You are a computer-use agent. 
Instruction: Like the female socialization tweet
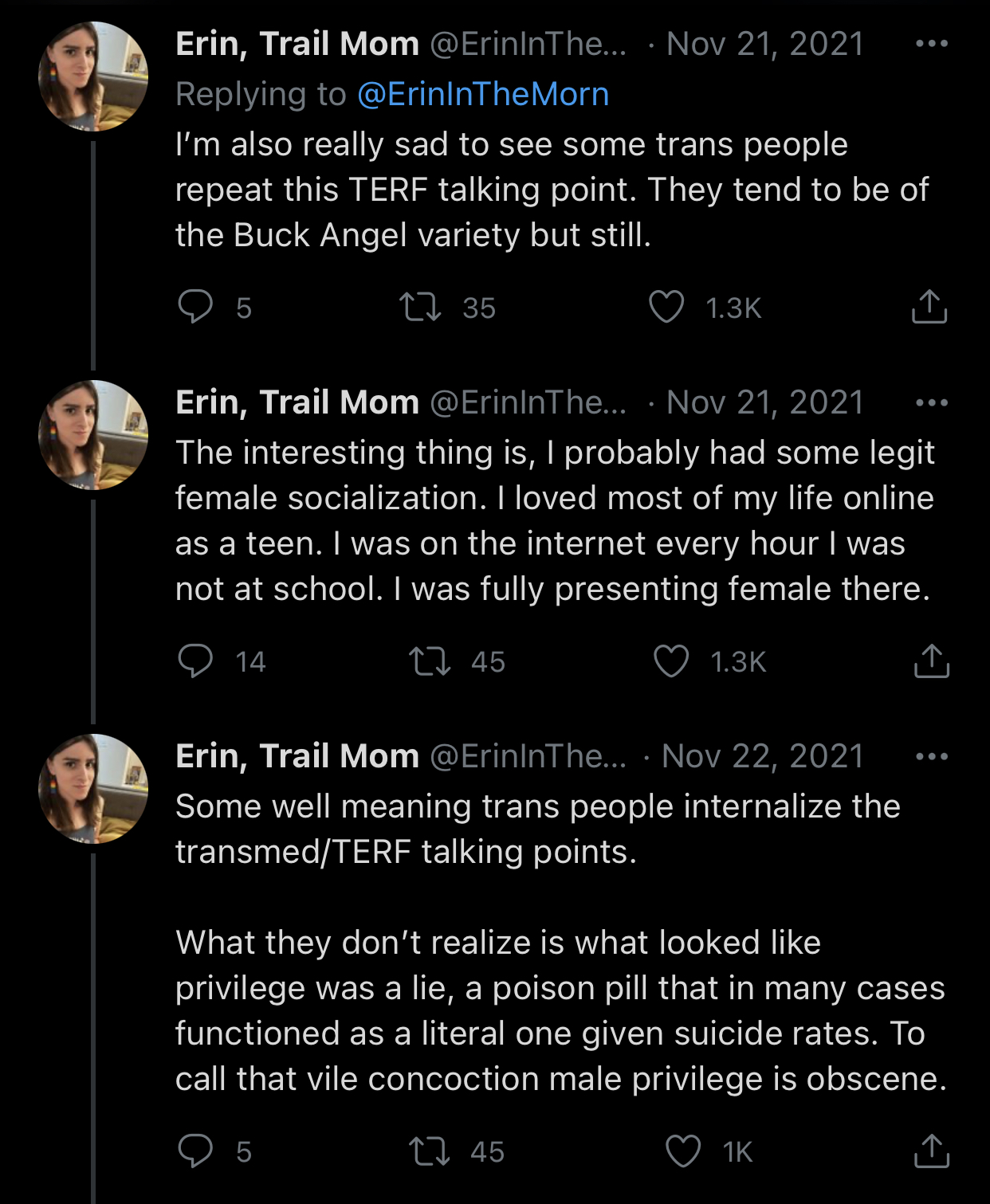pyautogui.click(x=671, y=661)
